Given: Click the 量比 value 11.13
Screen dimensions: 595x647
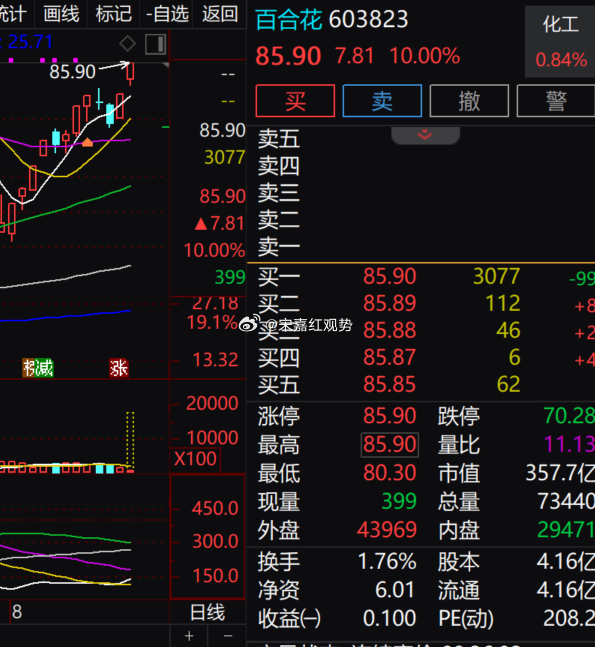Looking at the screenshot, I should (569, 445).
